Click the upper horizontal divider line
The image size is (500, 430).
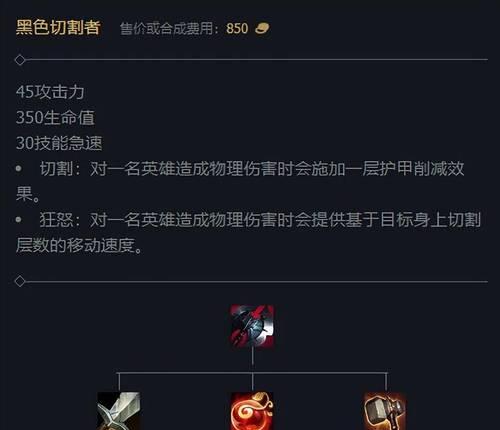tap(257, 60)
